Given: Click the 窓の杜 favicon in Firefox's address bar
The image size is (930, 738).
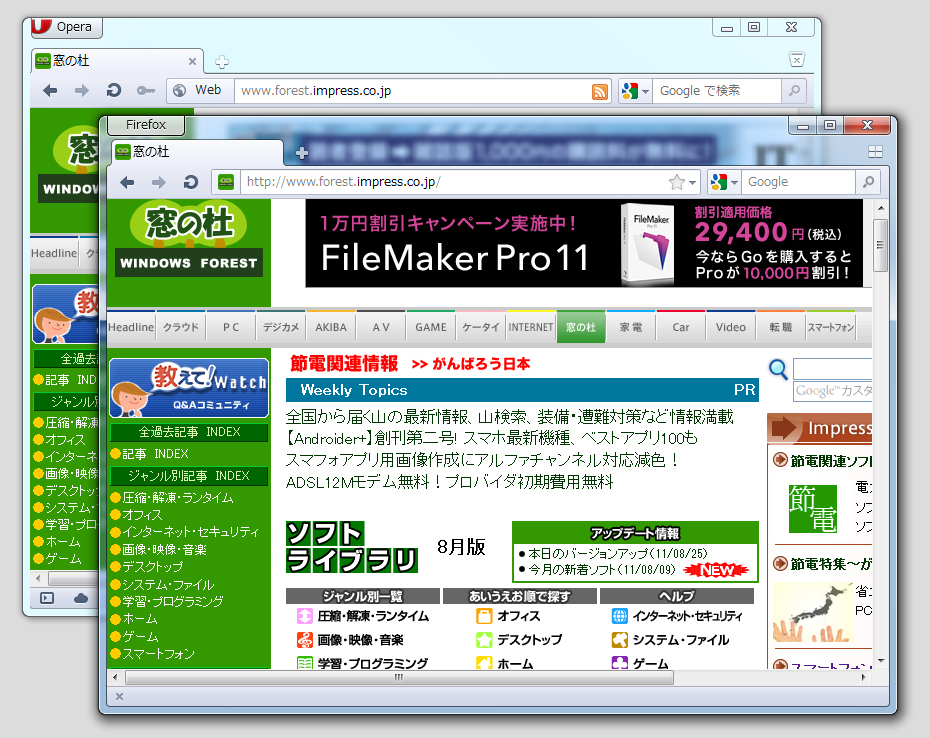Looking at the screenshot, I should pyautogui.click(x=226, y=183).
